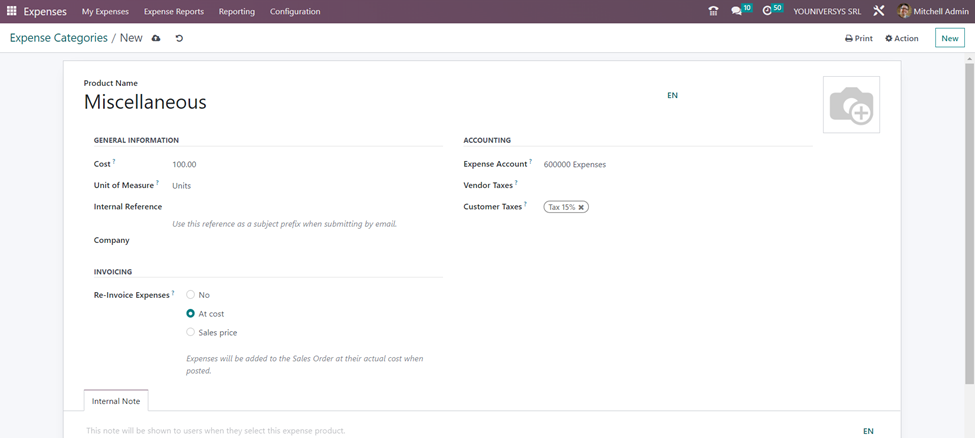The image size is (975, 438).
Task: Select the At cost radio button
Action: [x=191, y=314]
